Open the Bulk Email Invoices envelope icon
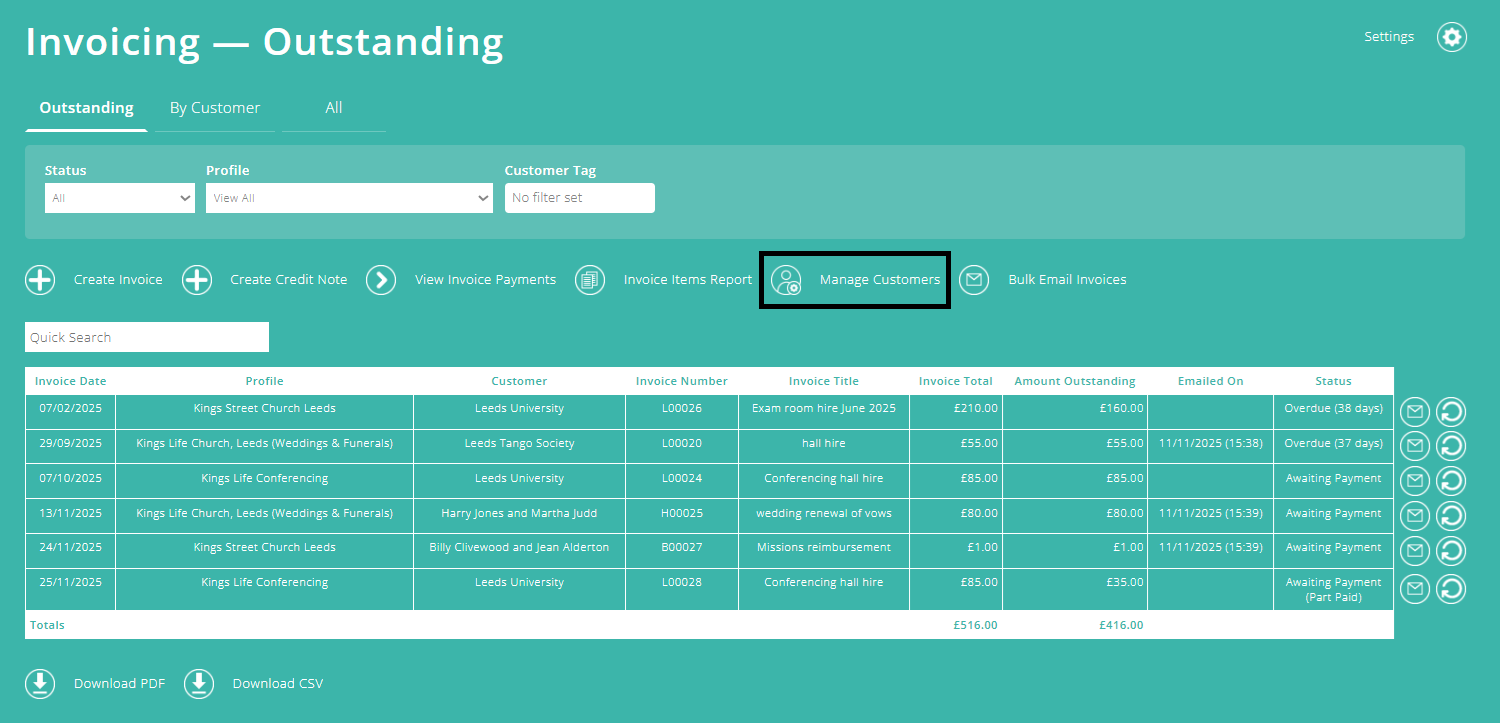Screen dimensions: 1500x723 pyautogui.click(x=974, y=280)
